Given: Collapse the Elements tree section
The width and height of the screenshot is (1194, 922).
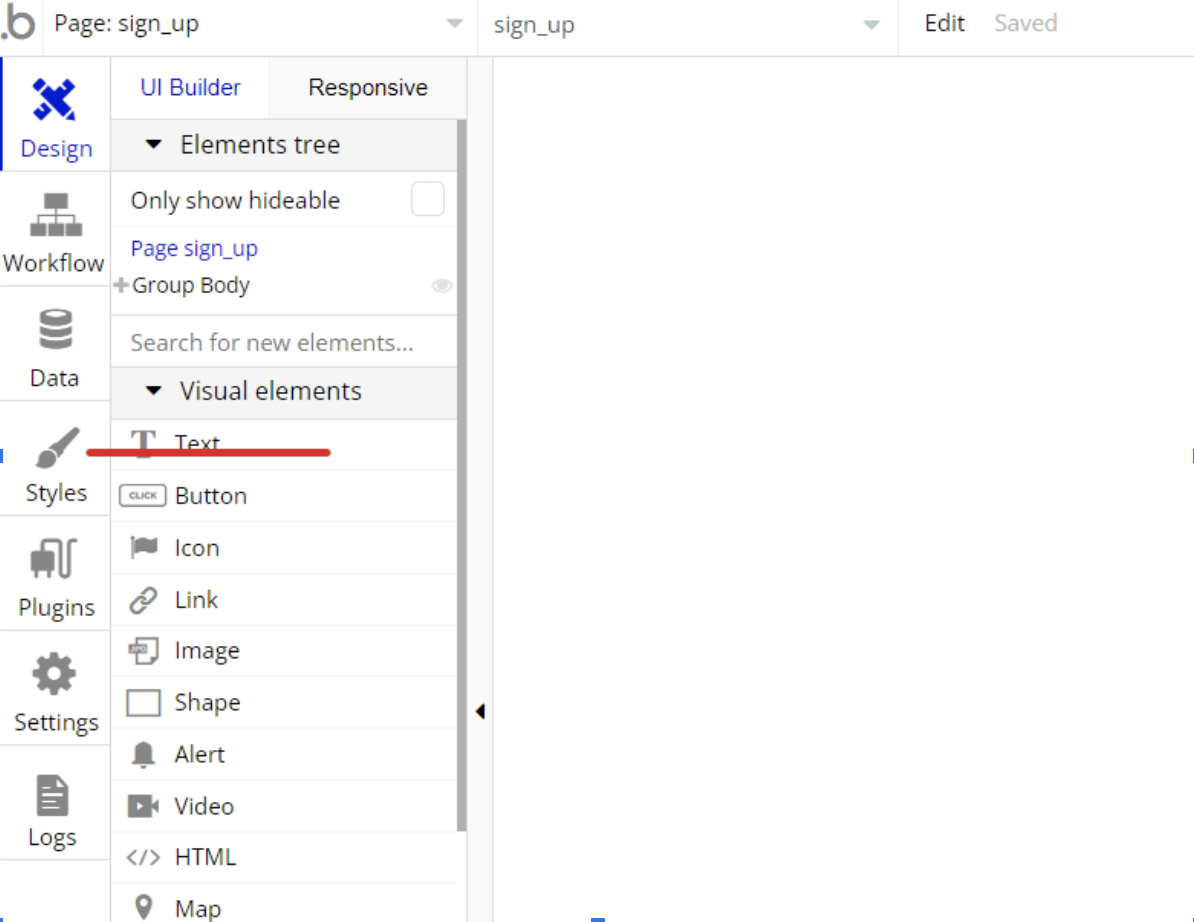Looking at the screenshot, I should click(154, 145).
